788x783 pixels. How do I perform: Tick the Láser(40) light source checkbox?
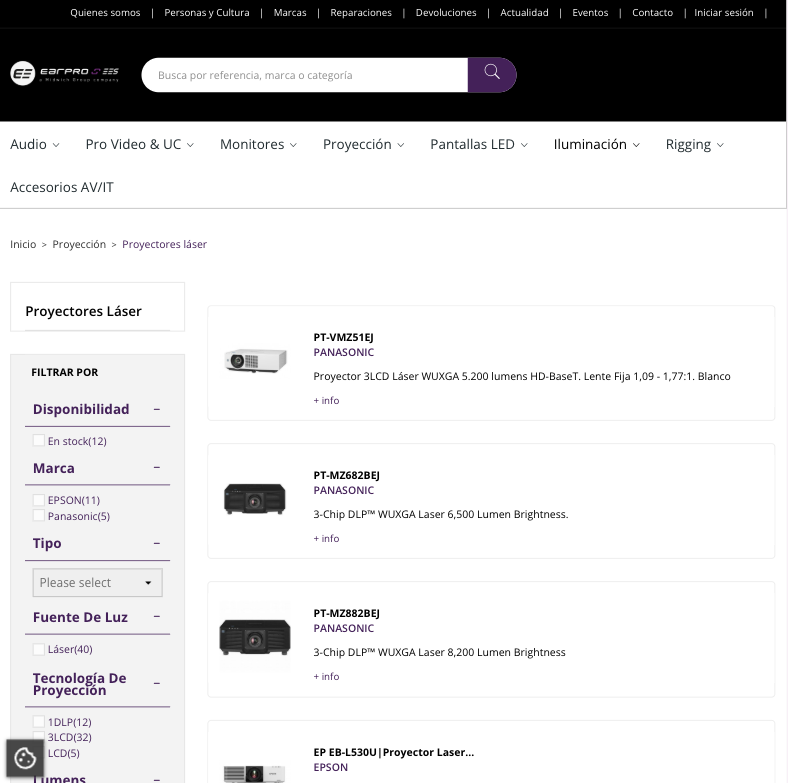tap(39, 649)
